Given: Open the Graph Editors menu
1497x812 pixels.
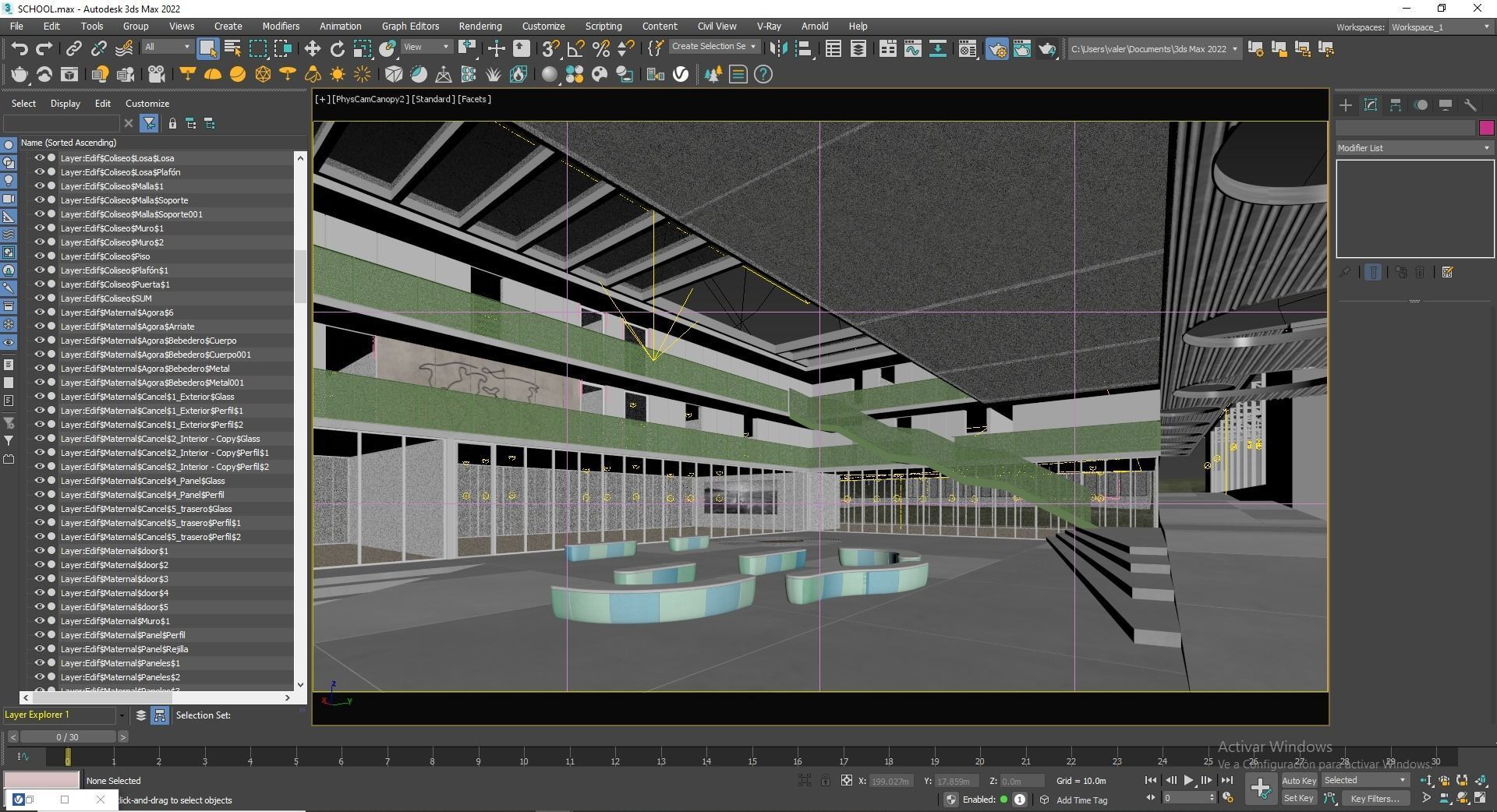Looking at the screenshot, I should 410,26.
